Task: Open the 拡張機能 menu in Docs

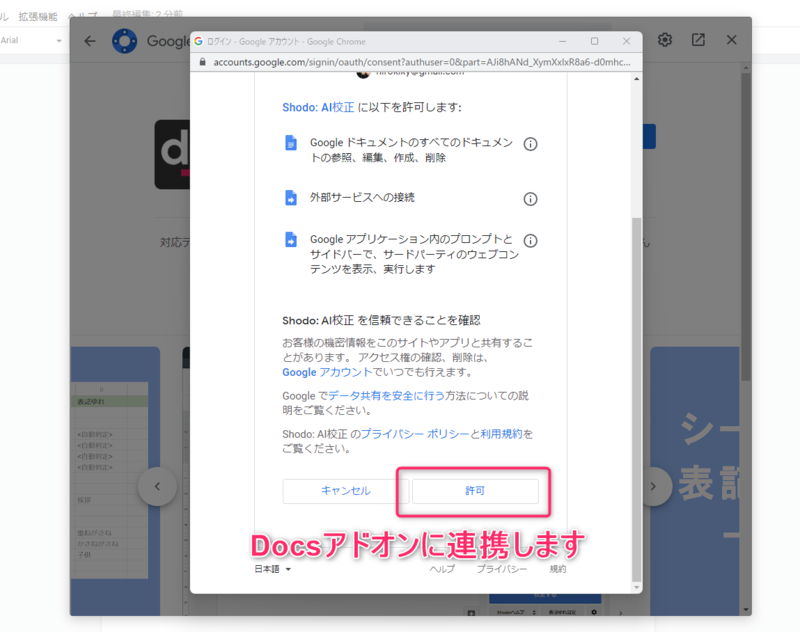Action: 38,17
